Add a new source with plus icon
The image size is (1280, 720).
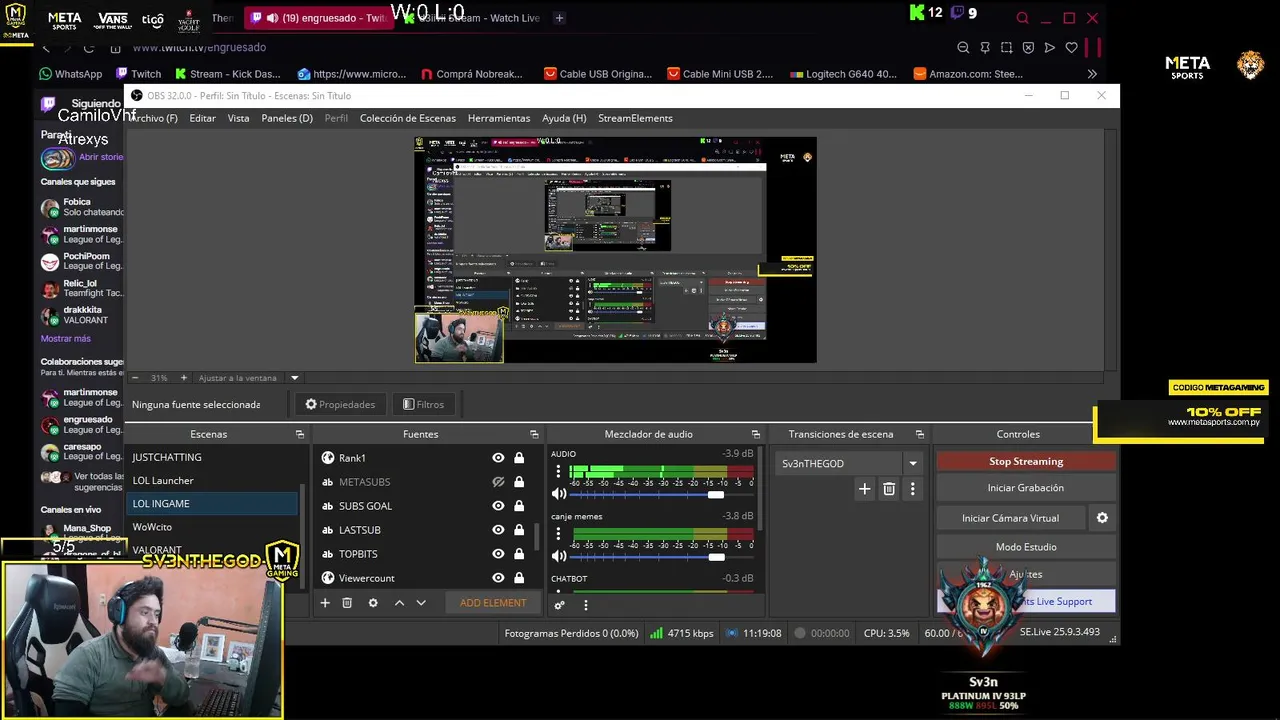tap(325, 603)
